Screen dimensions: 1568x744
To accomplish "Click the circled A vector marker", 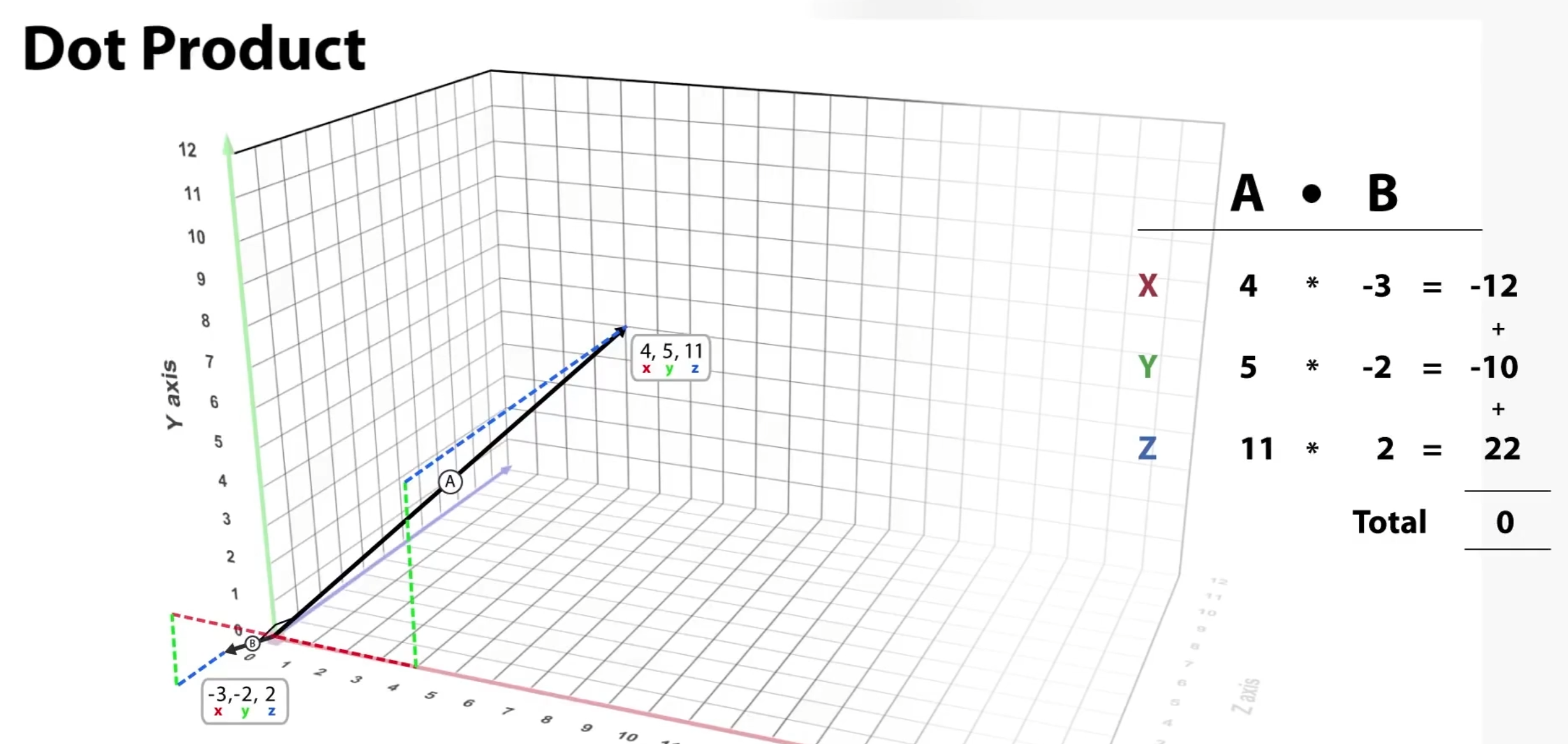I will 450,482.
